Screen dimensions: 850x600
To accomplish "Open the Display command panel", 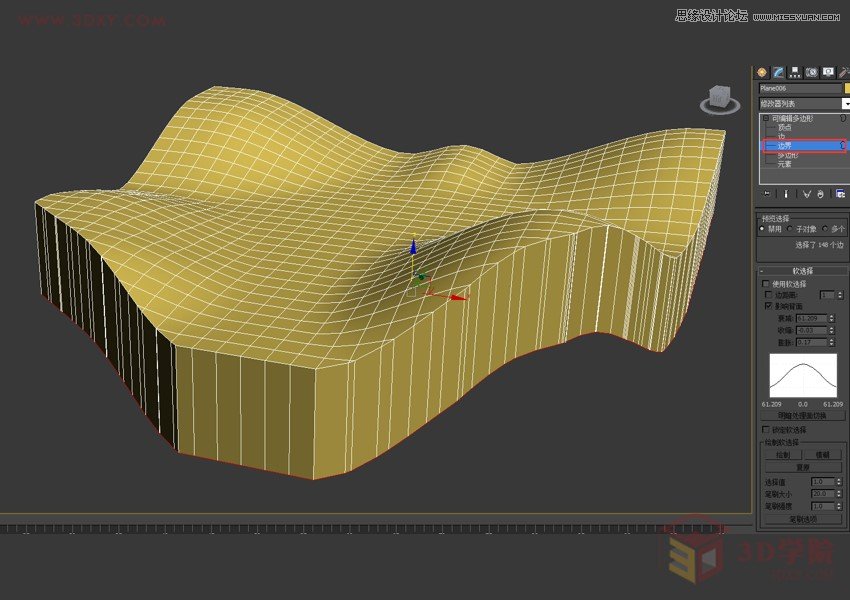I will (x=828, y=72).
